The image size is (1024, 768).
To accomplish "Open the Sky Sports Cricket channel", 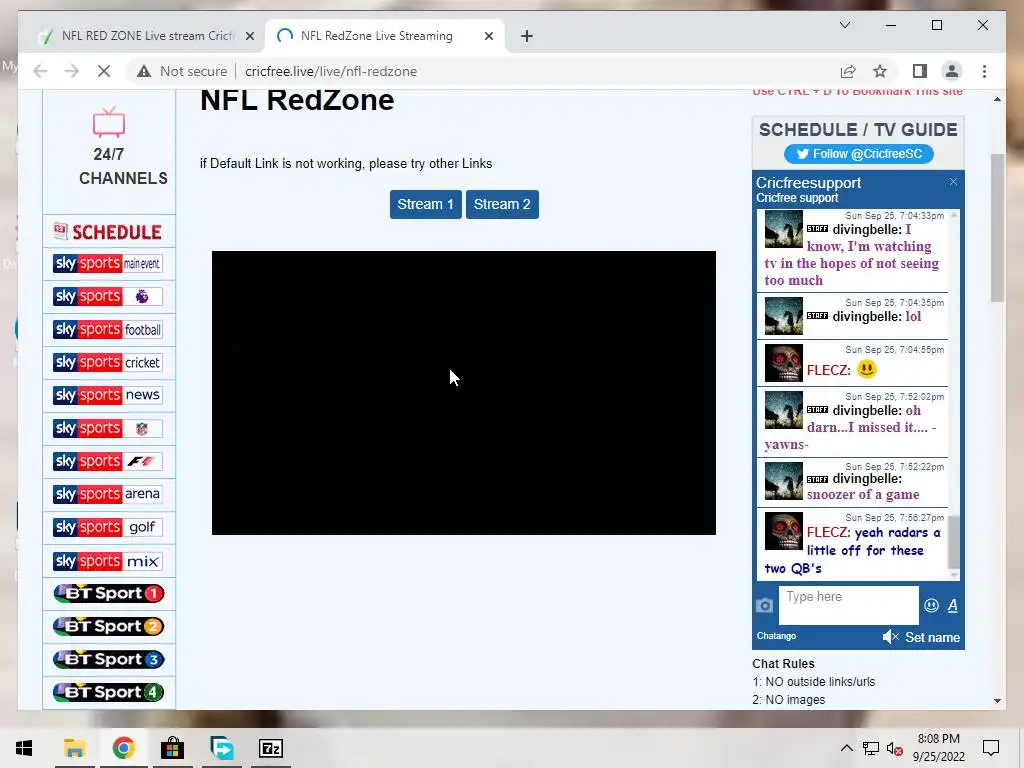I will click(x=108, y=362).
